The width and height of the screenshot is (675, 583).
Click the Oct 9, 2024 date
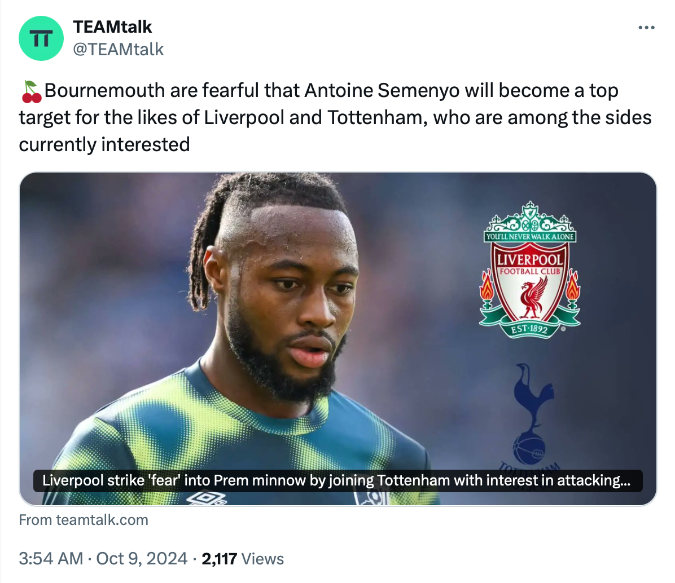pyautogui.click(x=141, y=559)
